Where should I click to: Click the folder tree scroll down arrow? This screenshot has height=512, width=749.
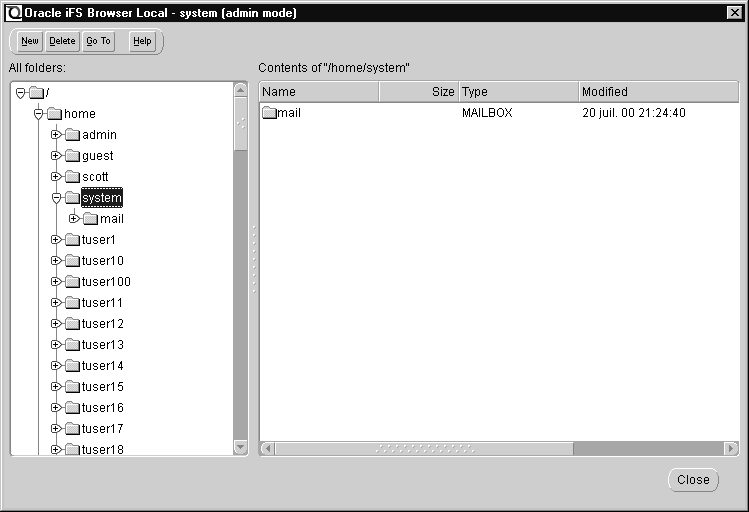(240, 448)
